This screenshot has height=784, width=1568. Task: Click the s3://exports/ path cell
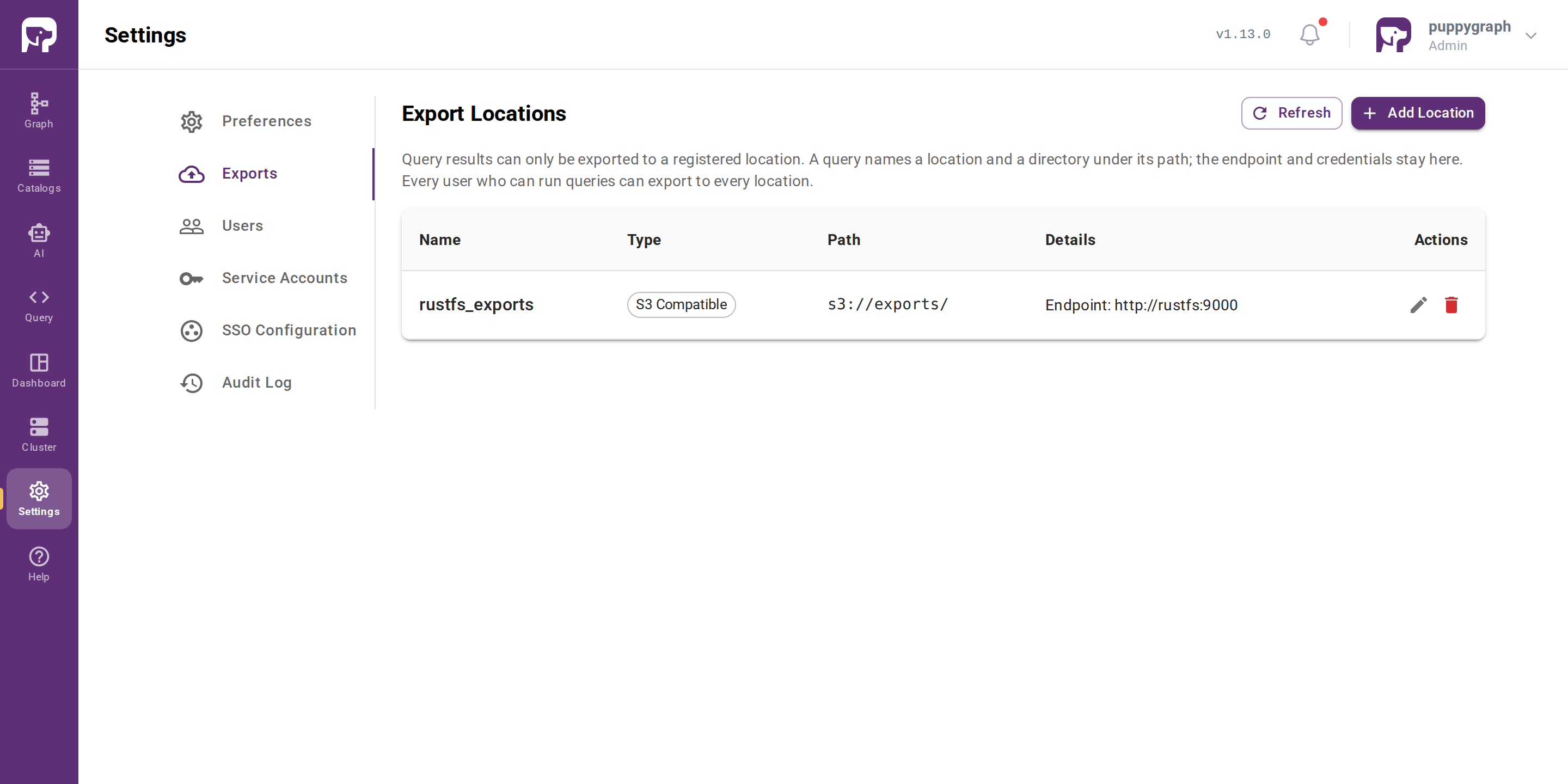[887, 304]
